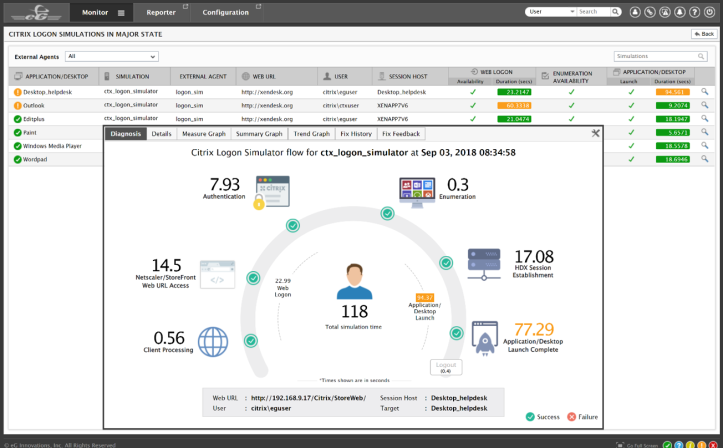
Task: Click the orange 60.3318 duration bar
Action: [514, 105]
